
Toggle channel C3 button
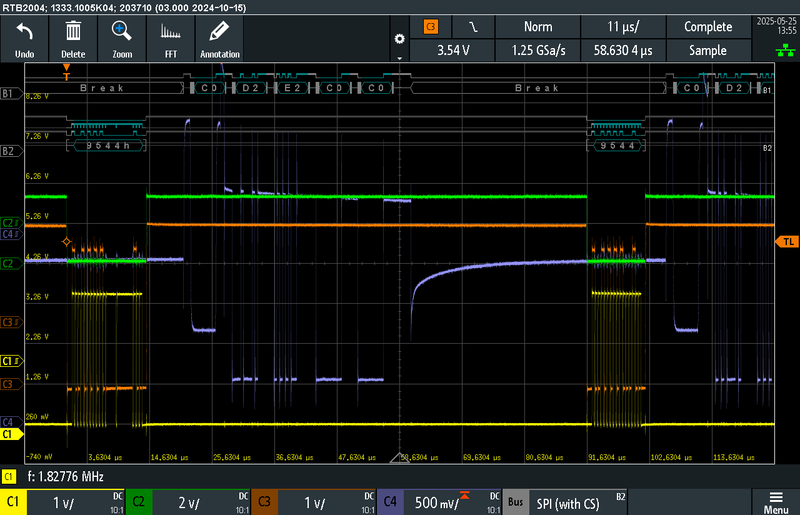264,502
